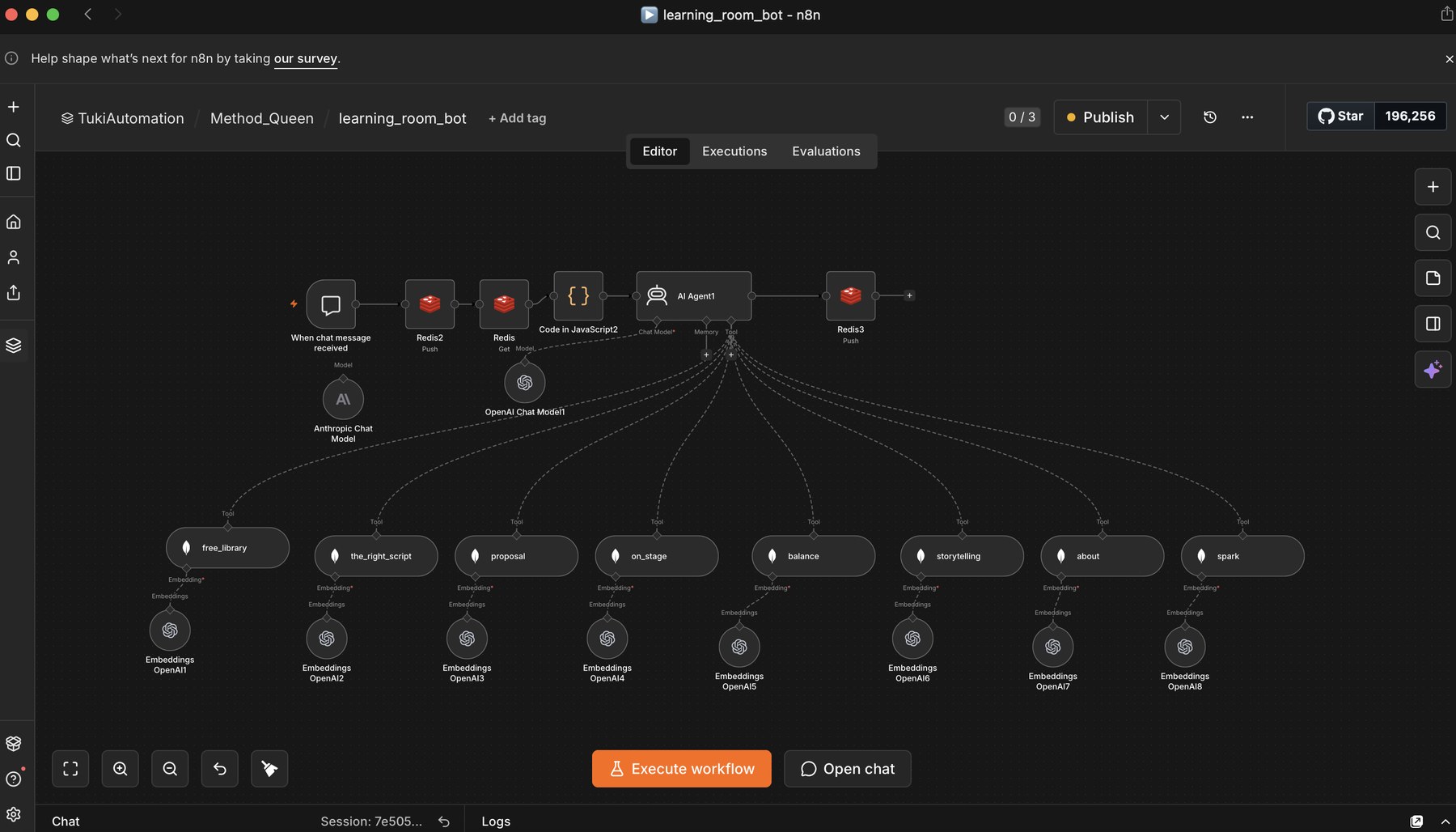Open the workflow history clock icon
Image resolution: width=1456 pixels, height=832 pixels.
[1210, 117]
